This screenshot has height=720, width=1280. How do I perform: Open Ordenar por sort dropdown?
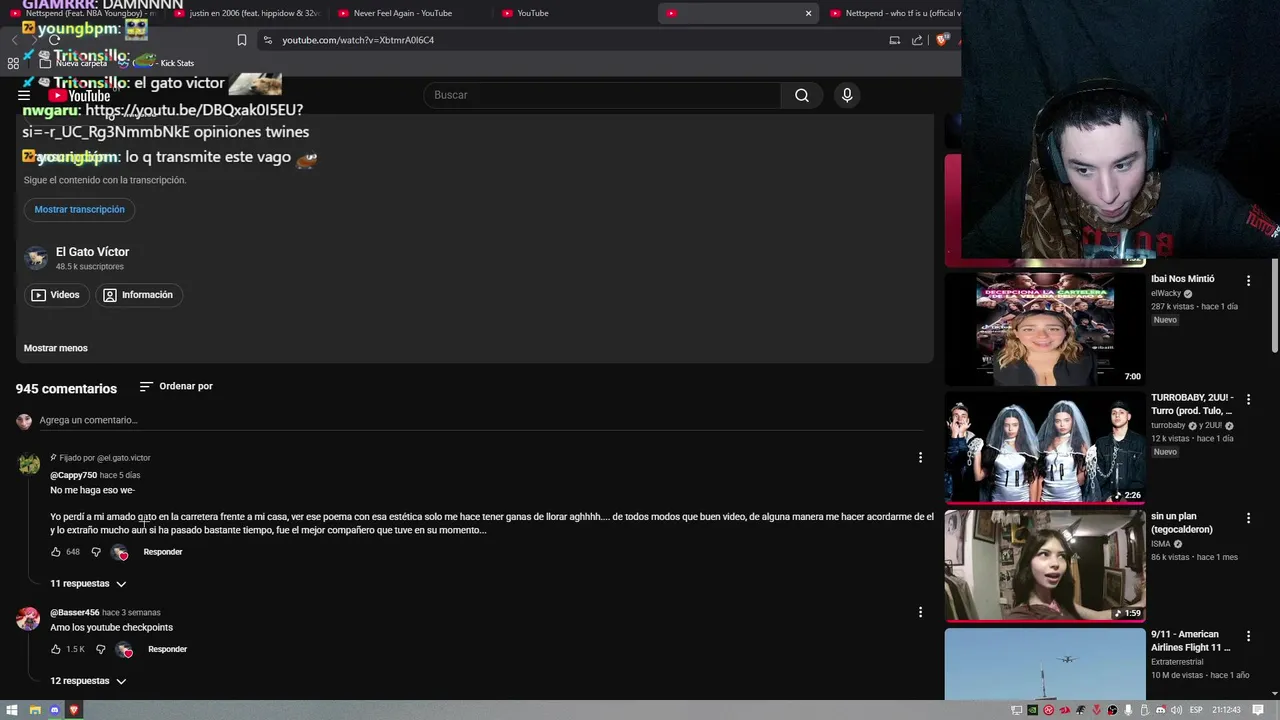(x=176, y=386)
